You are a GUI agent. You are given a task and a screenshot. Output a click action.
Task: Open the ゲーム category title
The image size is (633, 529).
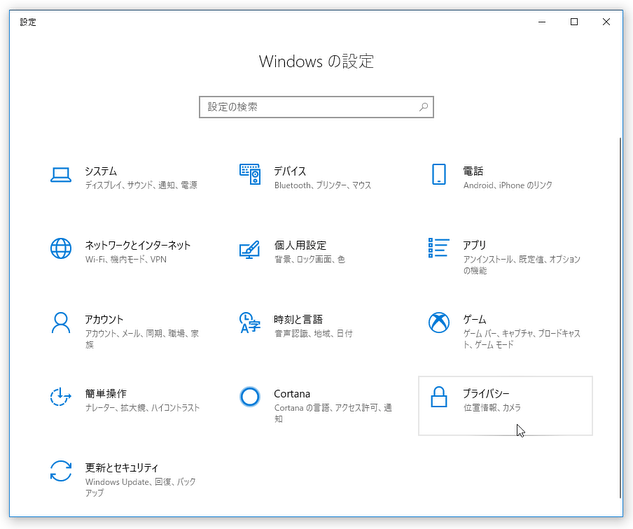pyautogui.click(x=474, y=319)
